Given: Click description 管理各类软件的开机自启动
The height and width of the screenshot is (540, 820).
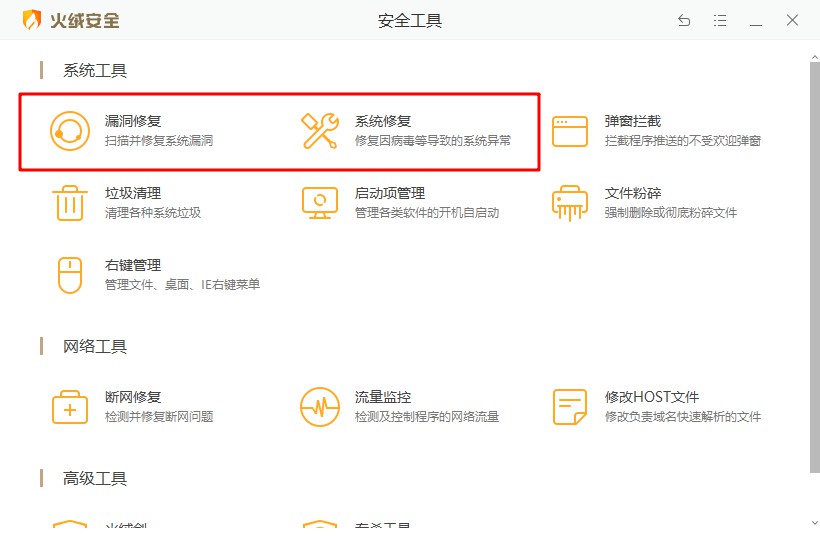Looking at the screenshot, I should 427,213.
